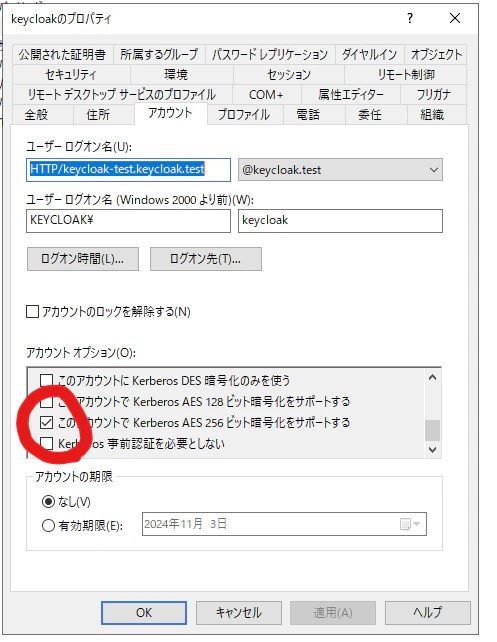Select the なし(V) radio button
The width and height of the screenshot is (497, 642).
point(48,502)
